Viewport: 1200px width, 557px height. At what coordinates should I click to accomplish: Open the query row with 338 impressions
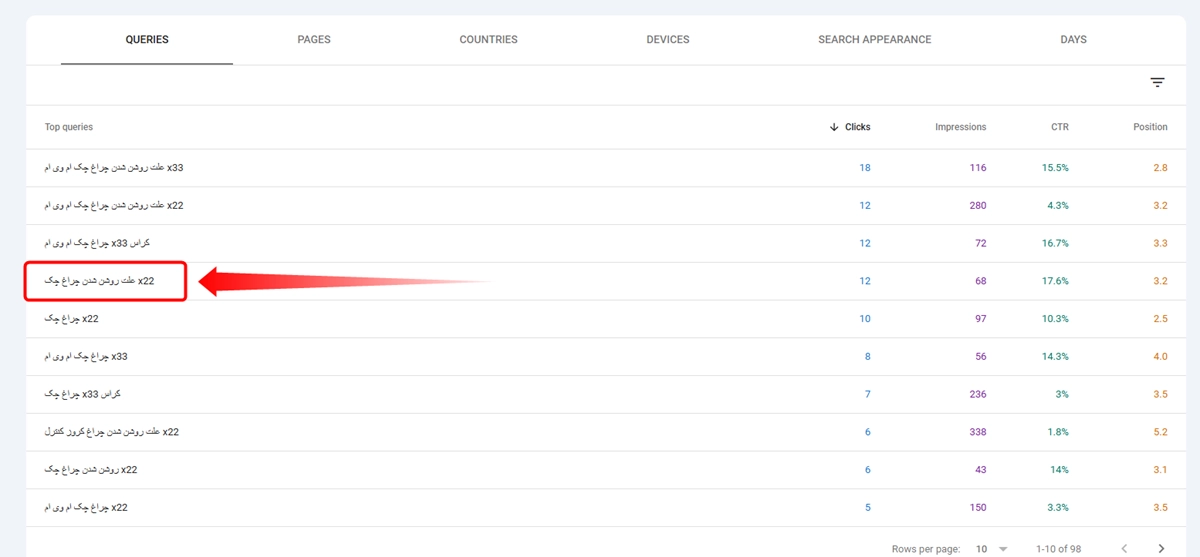112,432
